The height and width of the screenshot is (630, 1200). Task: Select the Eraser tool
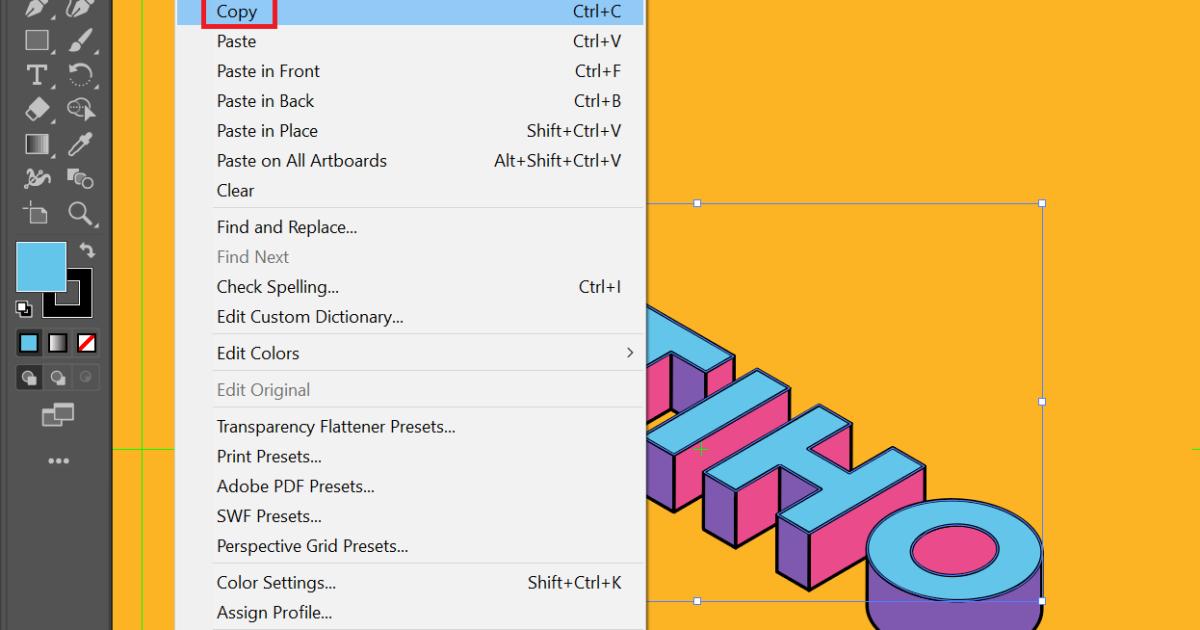point(37,108)
